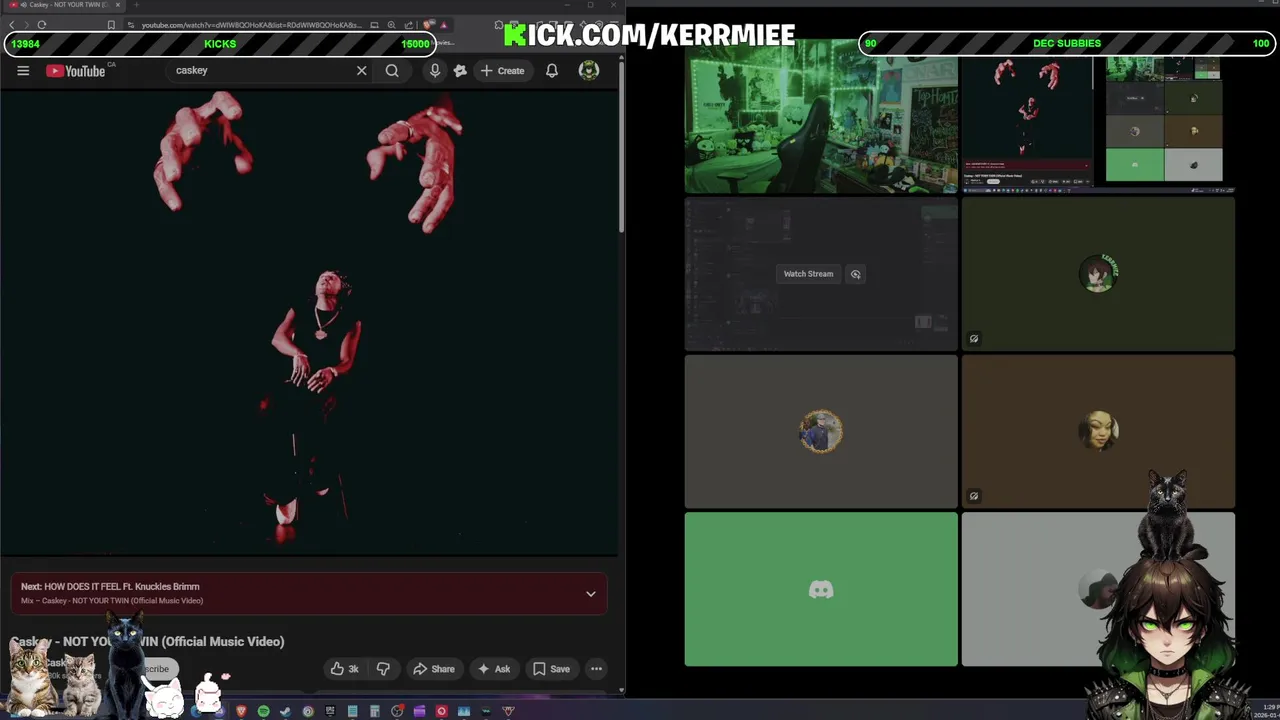Open the red circular recorder taskbar icon

(441, 711)
